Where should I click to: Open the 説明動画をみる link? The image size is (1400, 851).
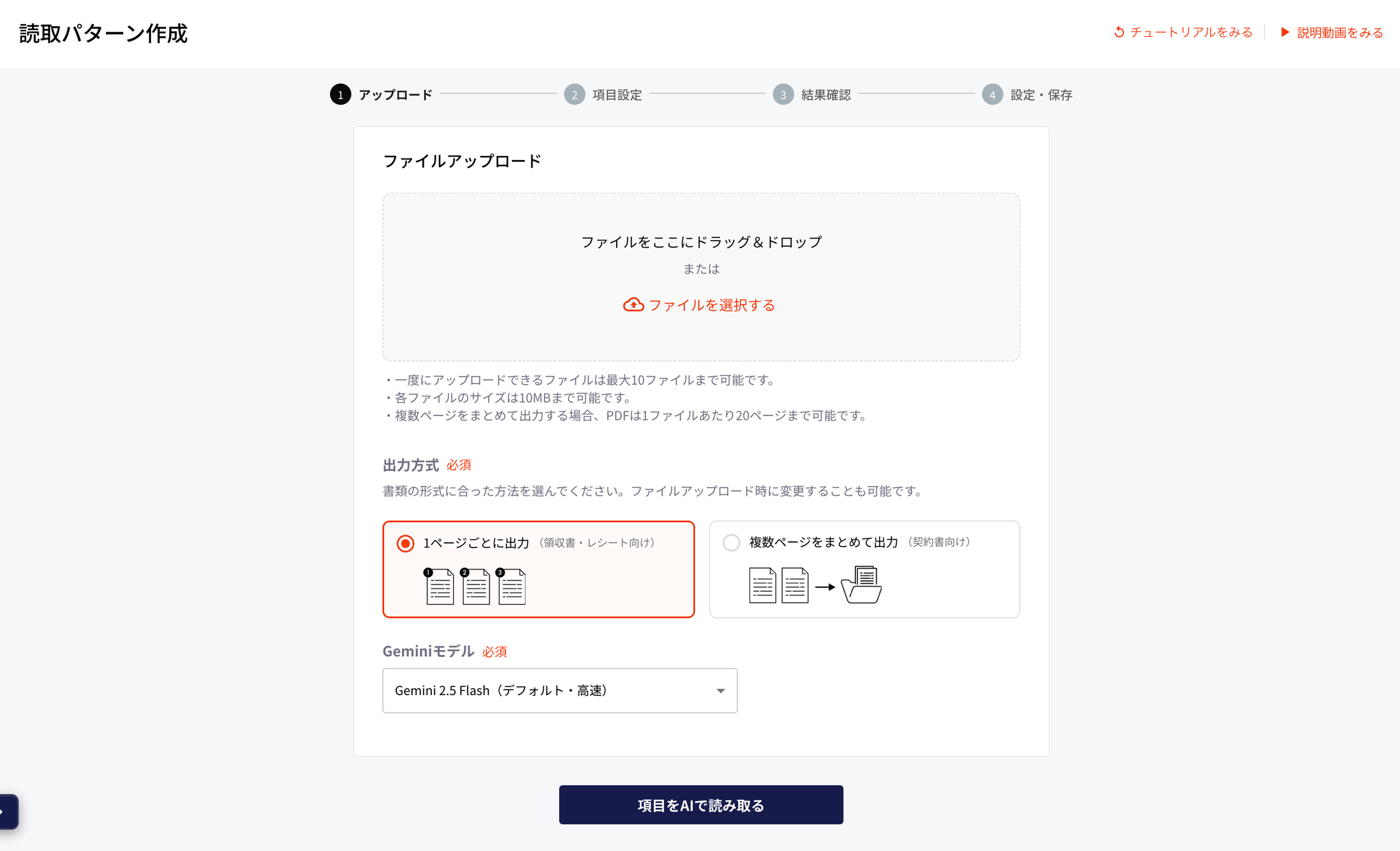(x=1339, y=32)
